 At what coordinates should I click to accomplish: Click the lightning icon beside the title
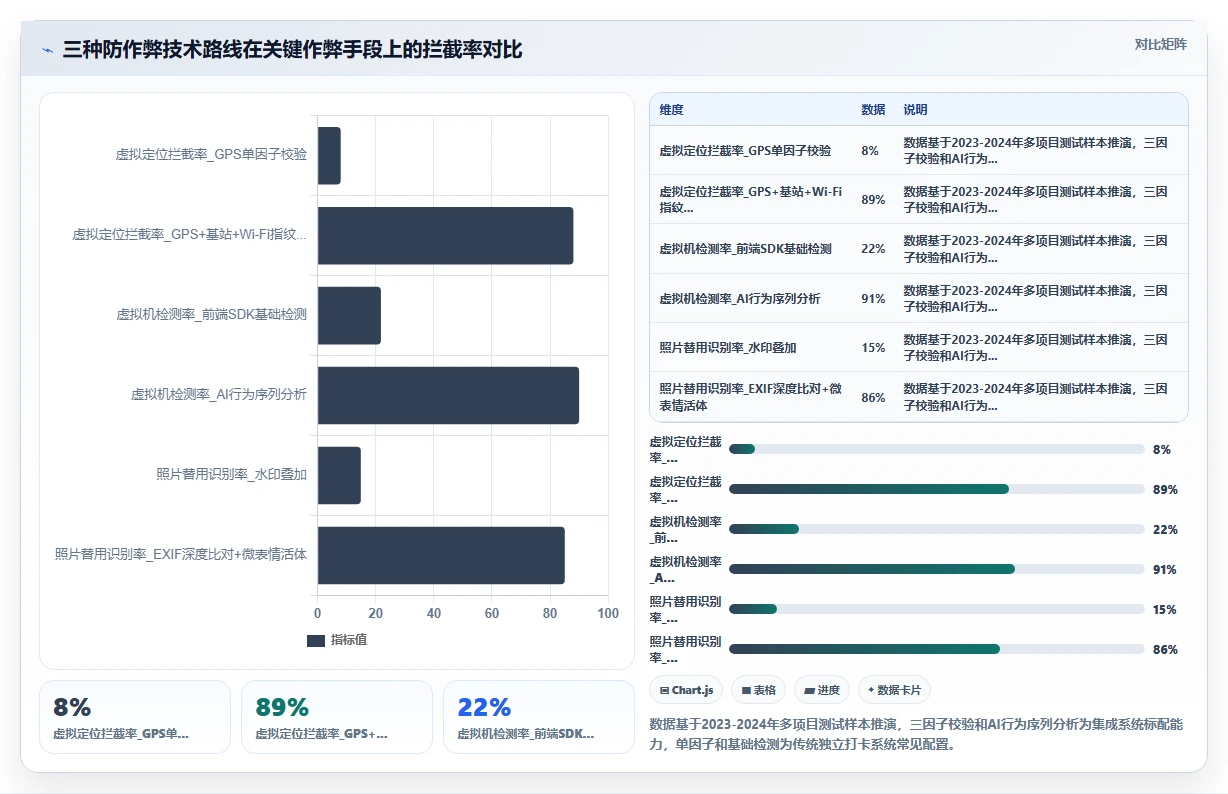click(x=48, y=49)
